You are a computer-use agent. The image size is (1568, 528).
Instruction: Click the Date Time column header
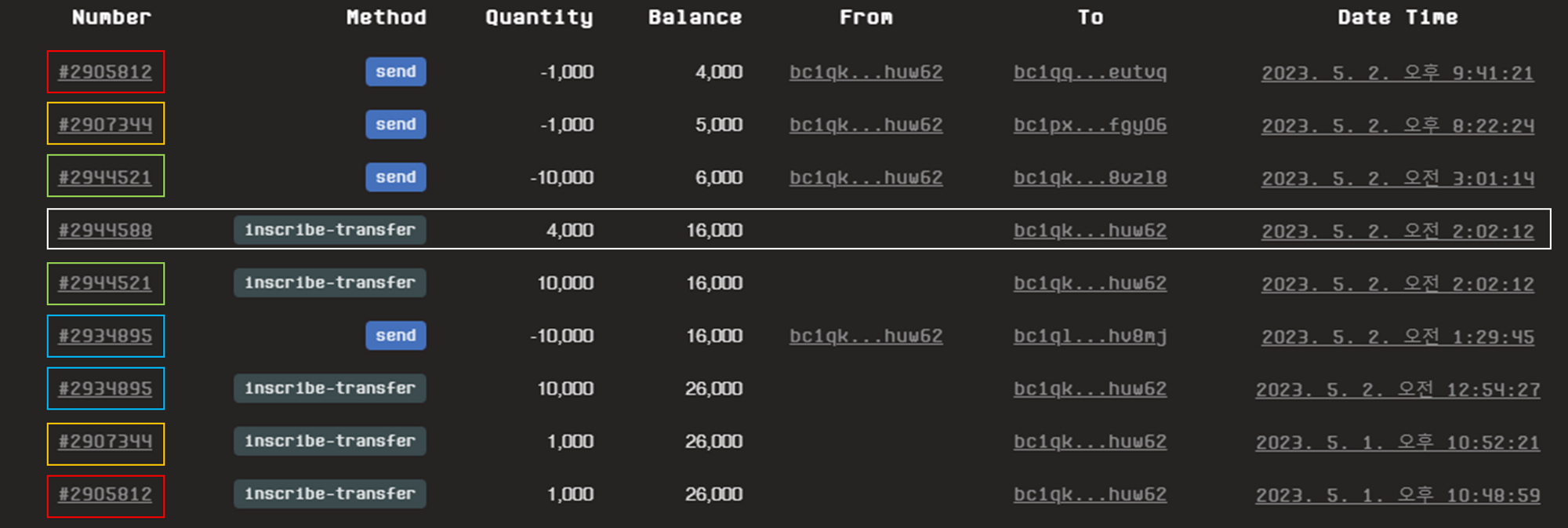click(1397, 17)
